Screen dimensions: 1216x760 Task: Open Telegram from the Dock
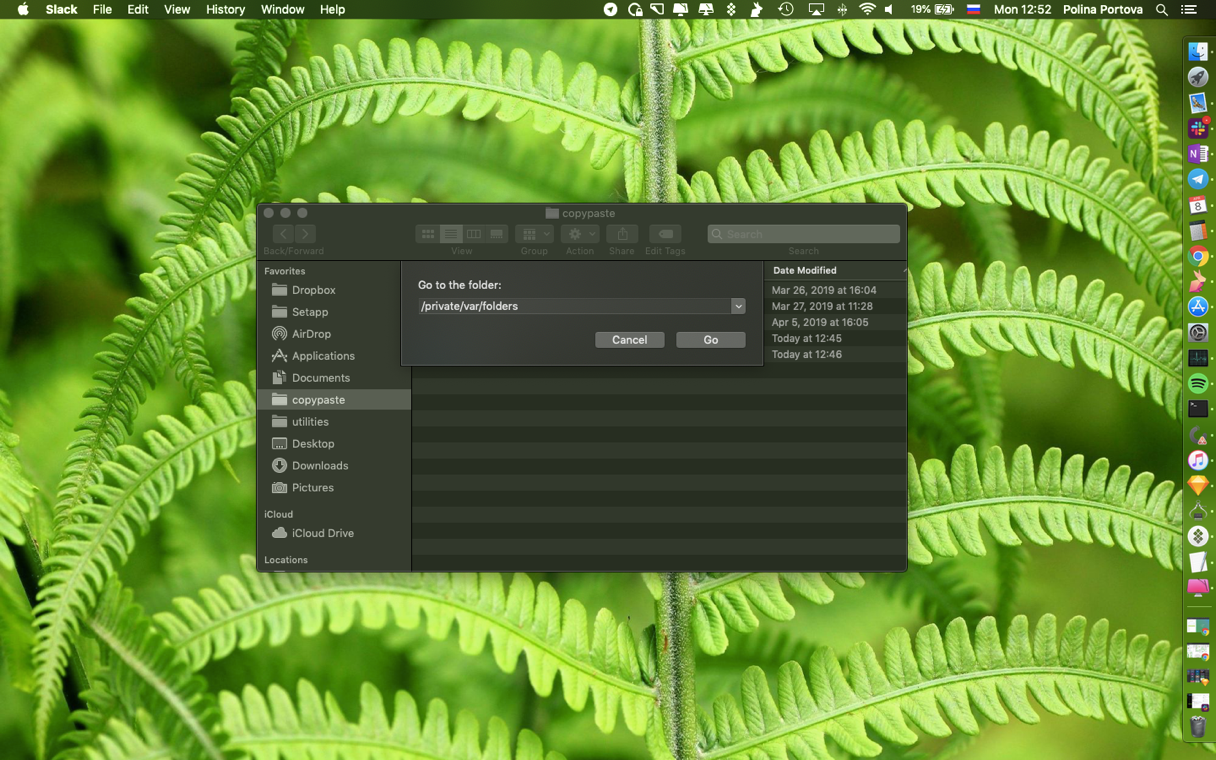(1197, 180)
